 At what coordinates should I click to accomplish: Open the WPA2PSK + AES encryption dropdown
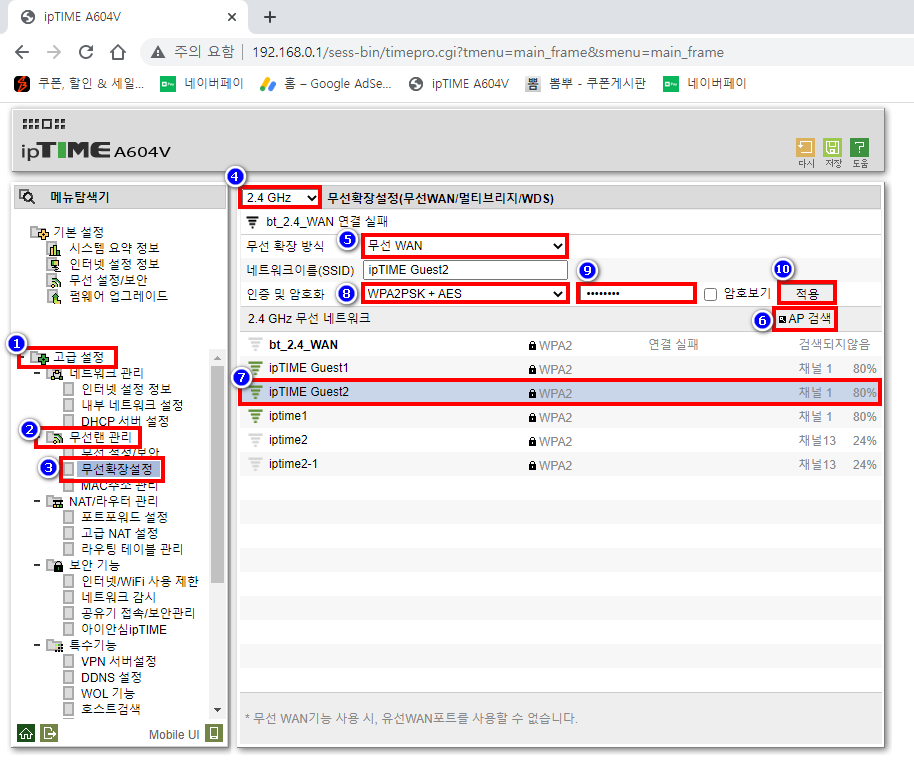click(x=465, y=294)
